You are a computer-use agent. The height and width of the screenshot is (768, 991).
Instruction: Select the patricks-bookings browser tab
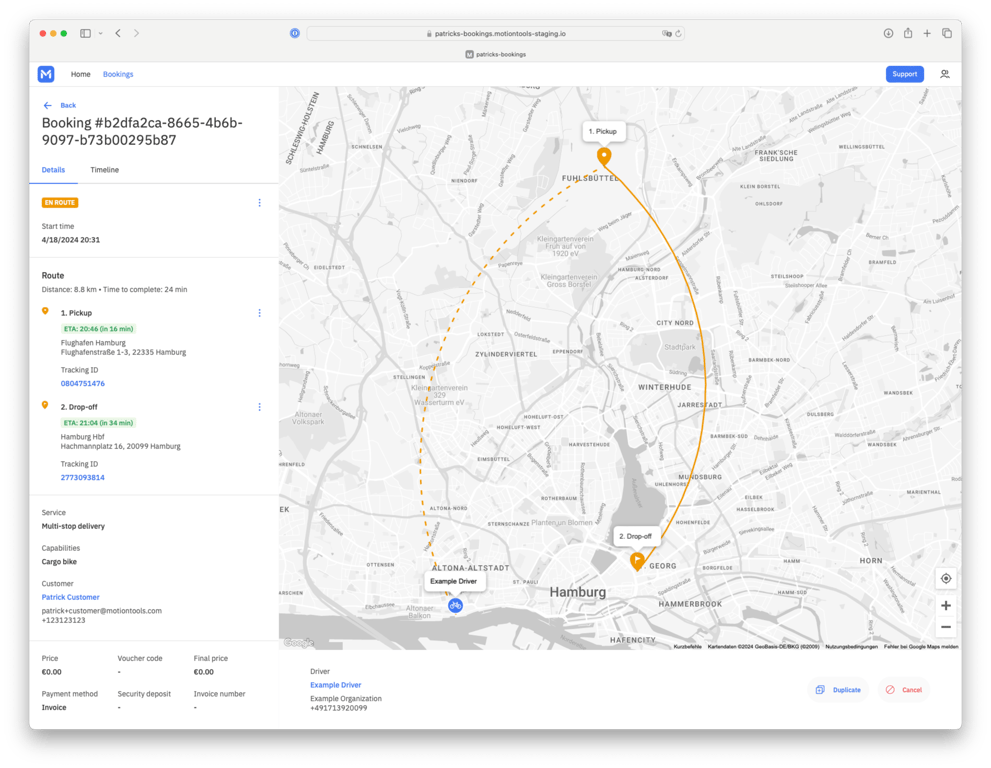[x=496, y=54]
